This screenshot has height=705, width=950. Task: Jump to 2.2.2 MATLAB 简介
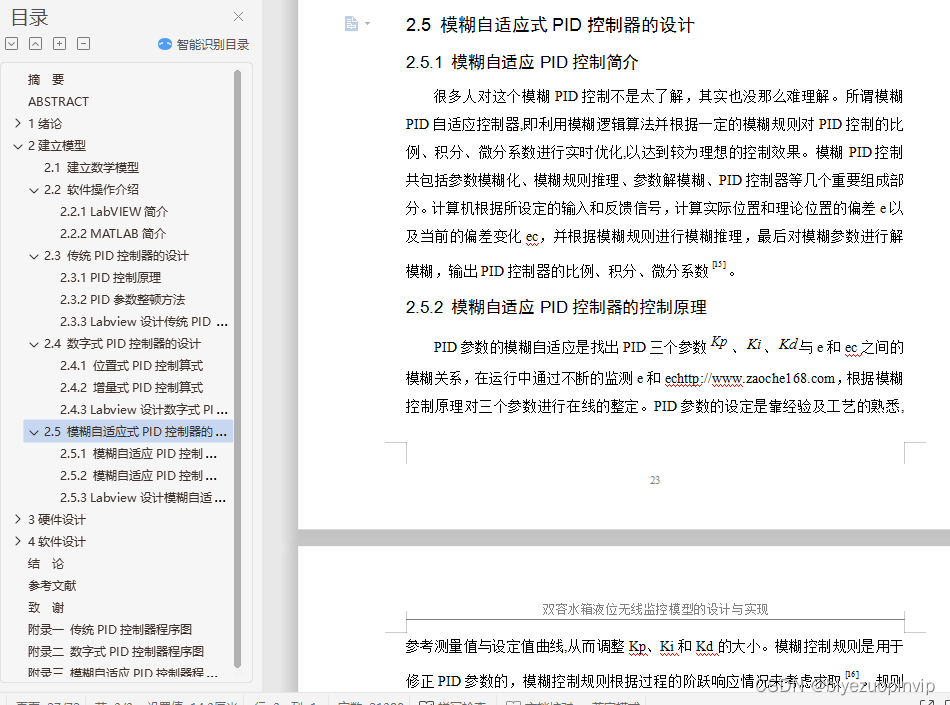113,233
